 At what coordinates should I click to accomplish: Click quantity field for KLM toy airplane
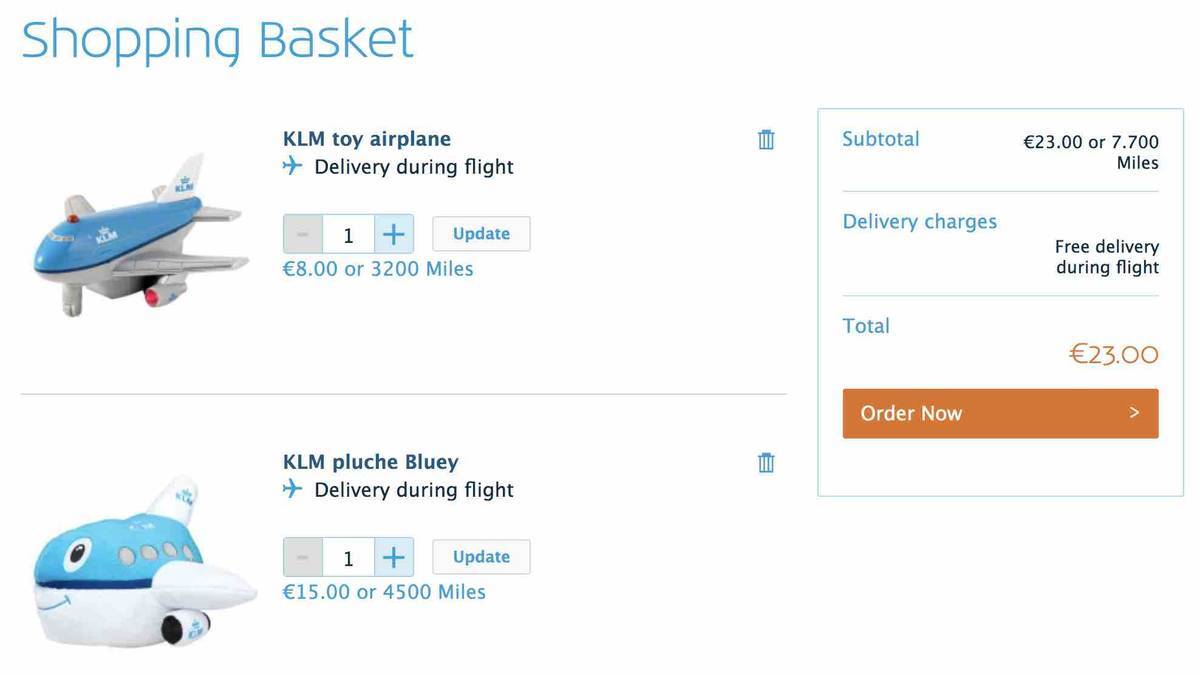(x=348, y=234)
